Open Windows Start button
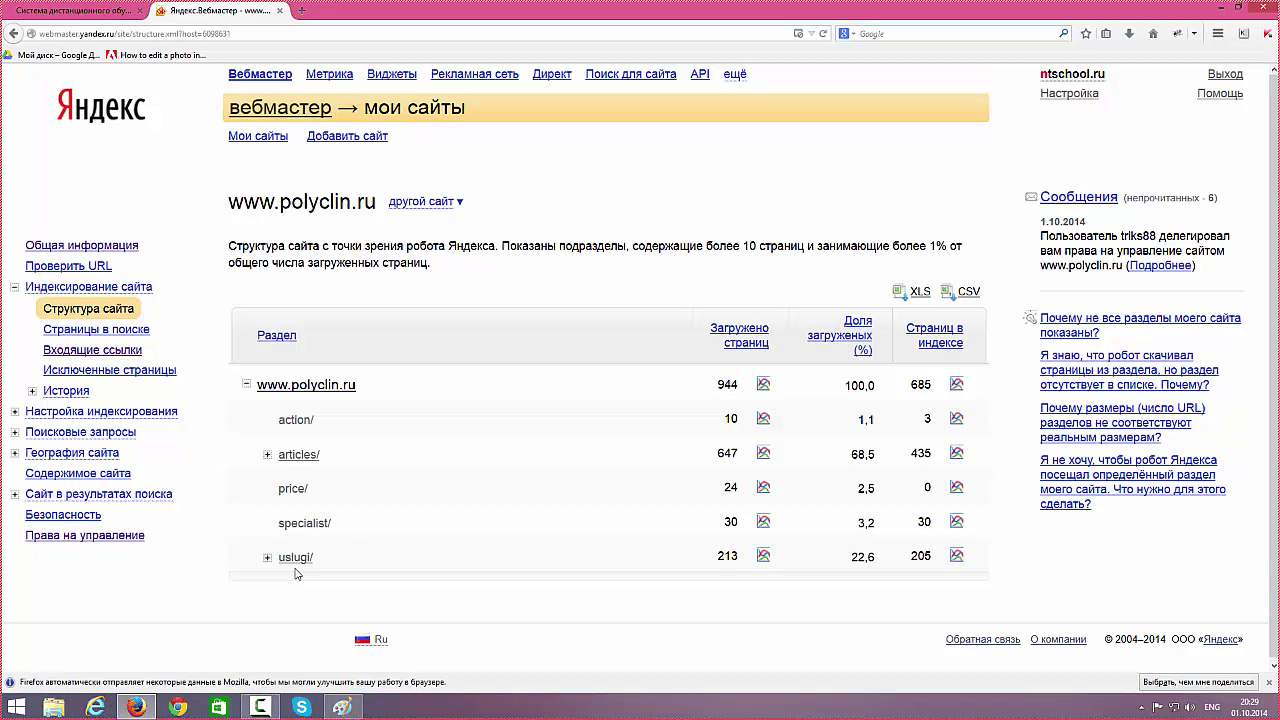 (x=16, y=706)
